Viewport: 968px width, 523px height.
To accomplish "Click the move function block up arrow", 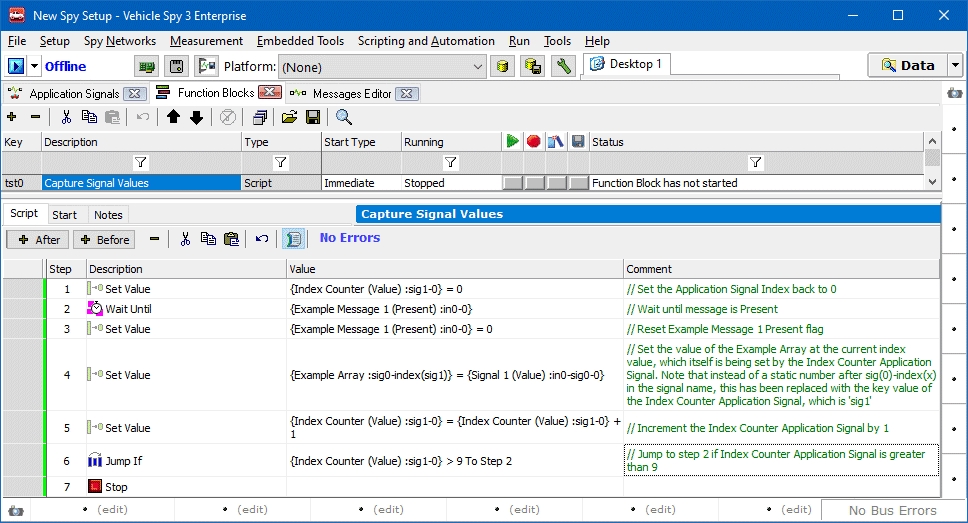I will click(174, 117).
